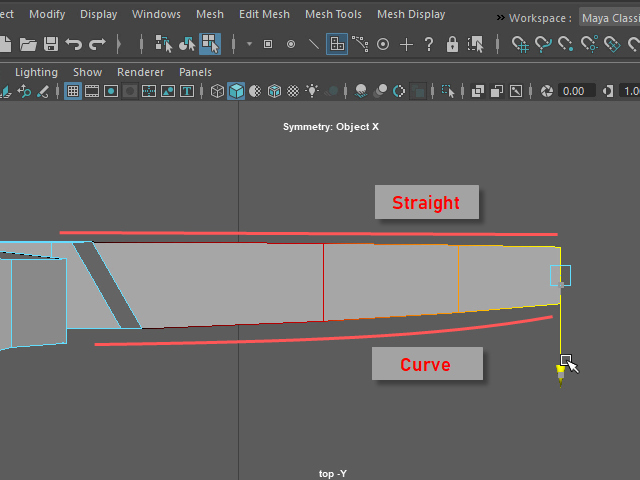Toggle wireframe display cube icon
Screen dimensions: 640x480
[x=217, y=91]
